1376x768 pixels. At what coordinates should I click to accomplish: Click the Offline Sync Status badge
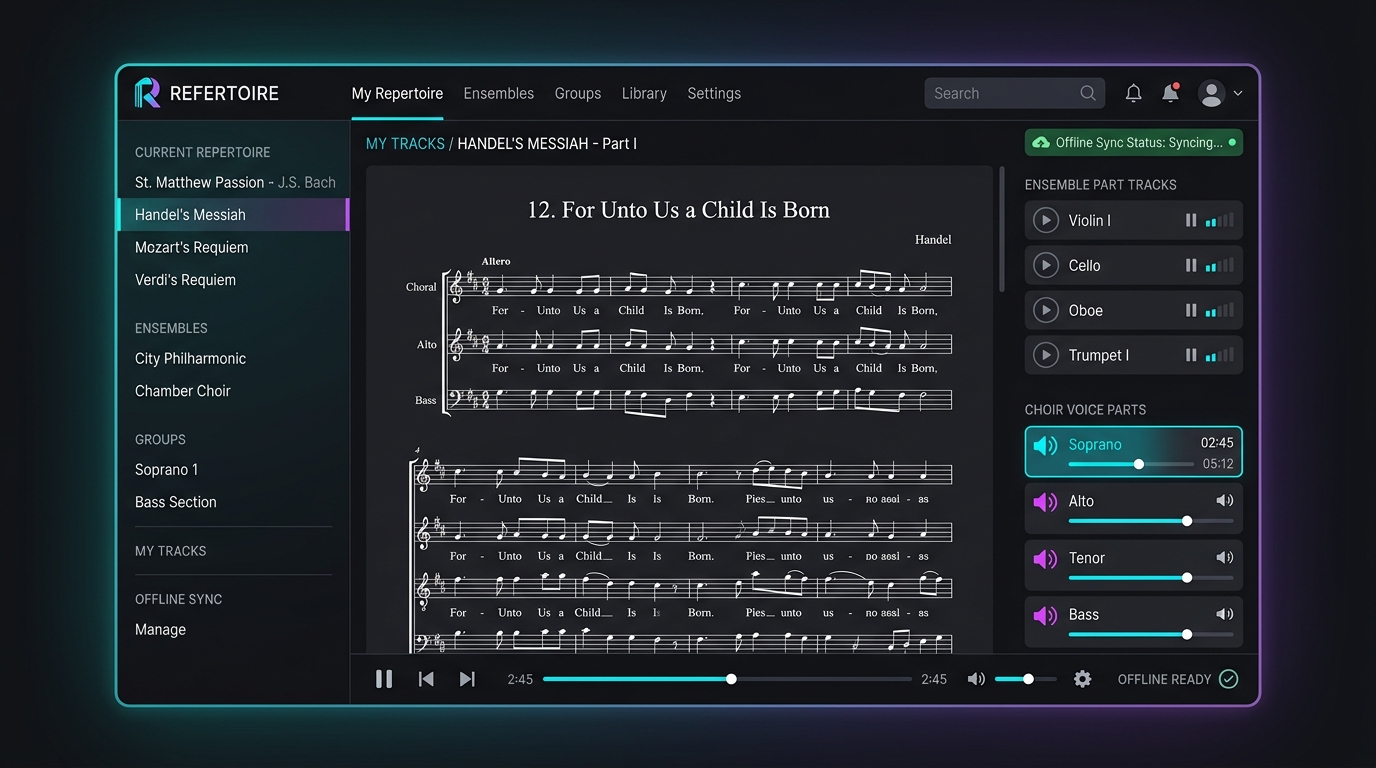(x=1134, y=142)
